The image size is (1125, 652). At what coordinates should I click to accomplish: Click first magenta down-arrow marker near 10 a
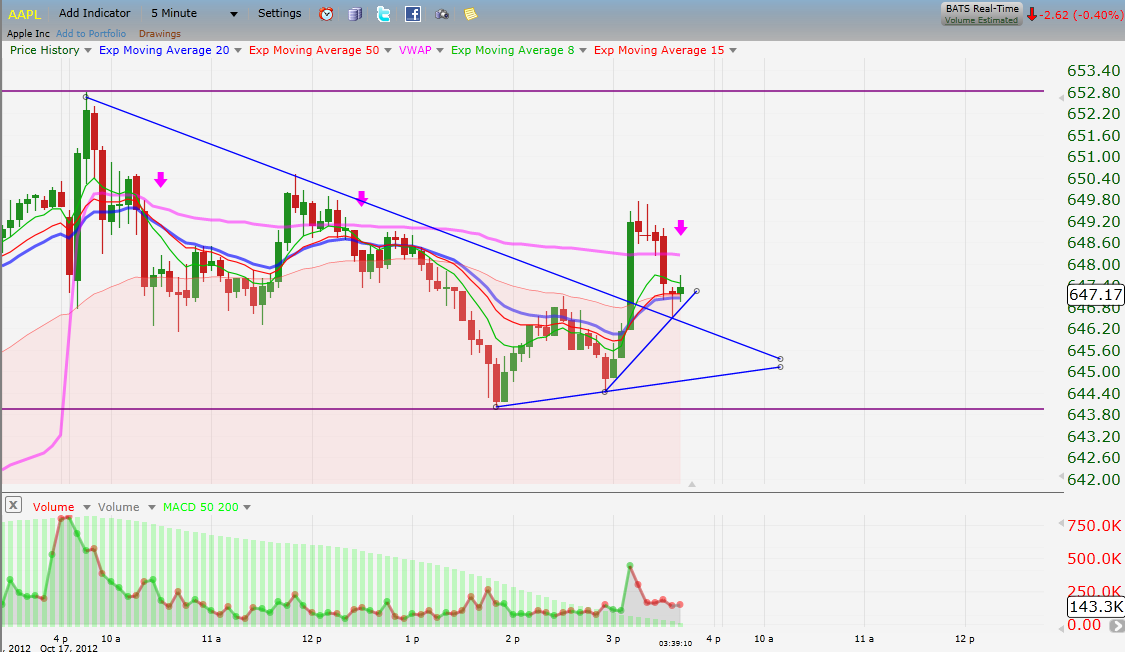[x=161, y=179]
